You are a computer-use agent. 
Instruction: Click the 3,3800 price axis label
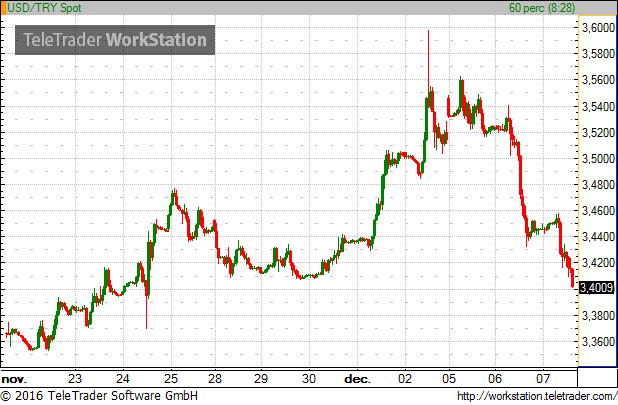click(x=598, y=316)
